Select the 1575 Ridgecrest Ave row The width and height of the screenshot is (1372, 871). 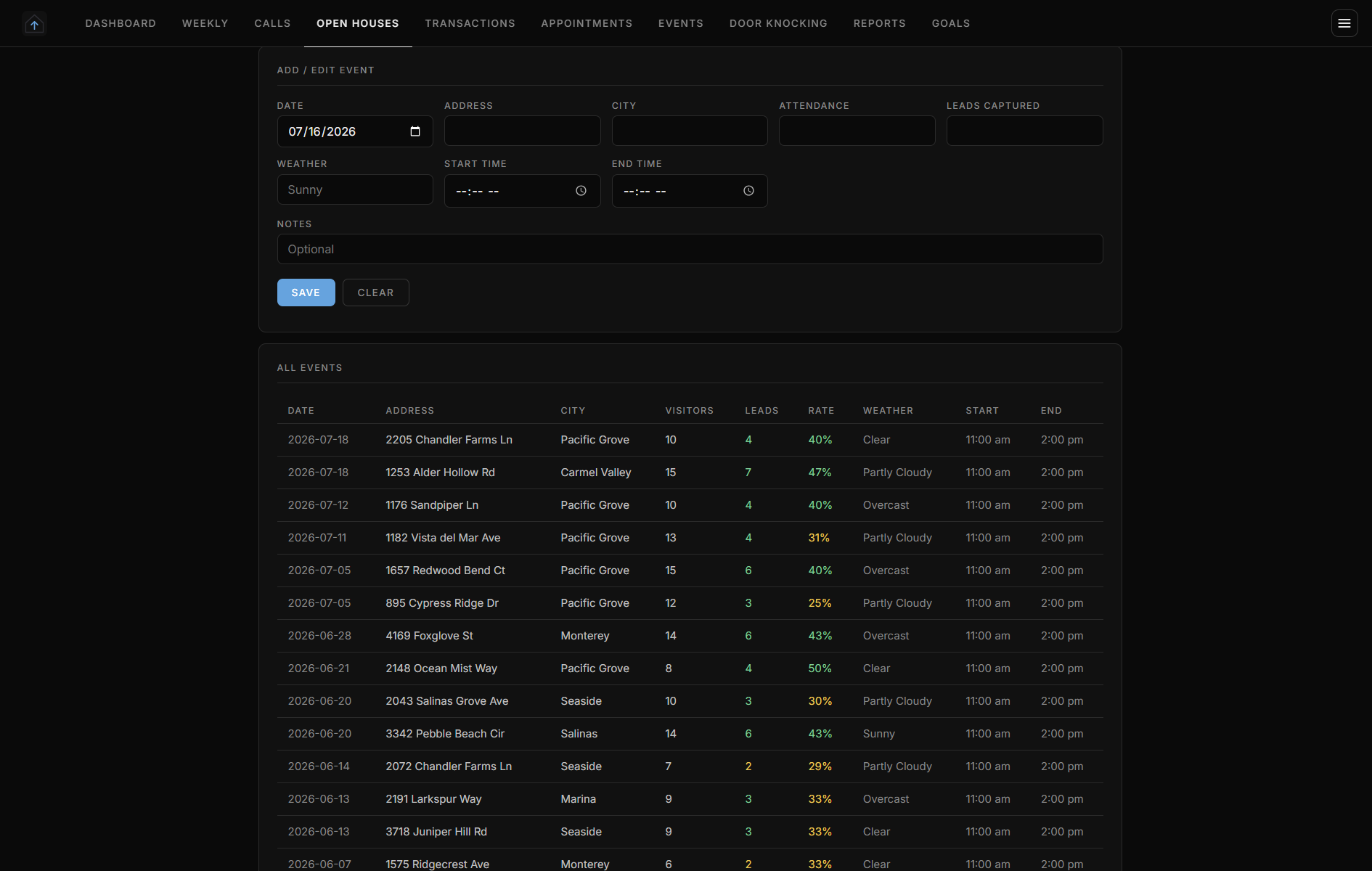pos(690,860)
